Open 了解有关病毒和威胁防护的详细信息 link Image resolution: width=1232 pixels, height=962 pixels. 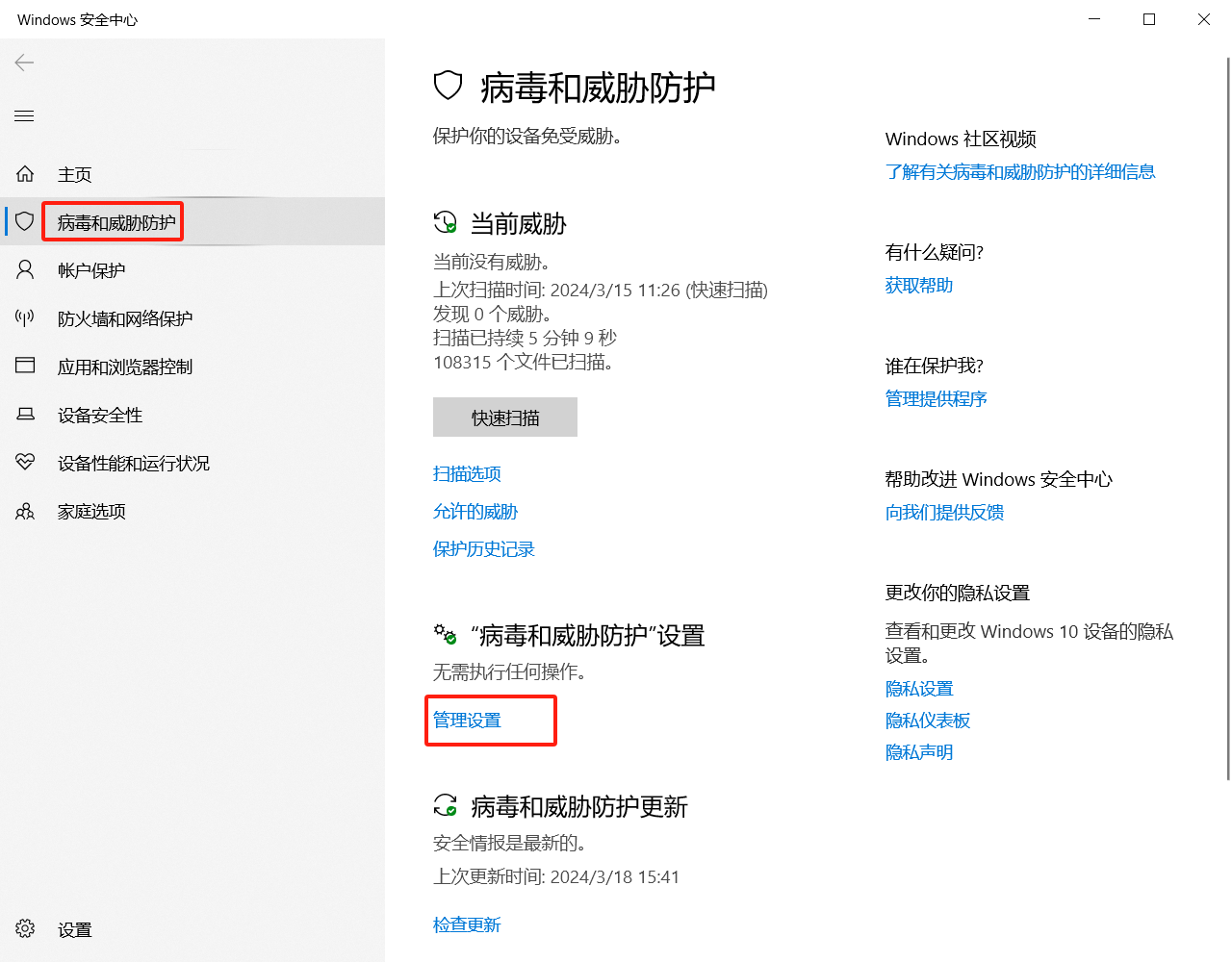1020,171
